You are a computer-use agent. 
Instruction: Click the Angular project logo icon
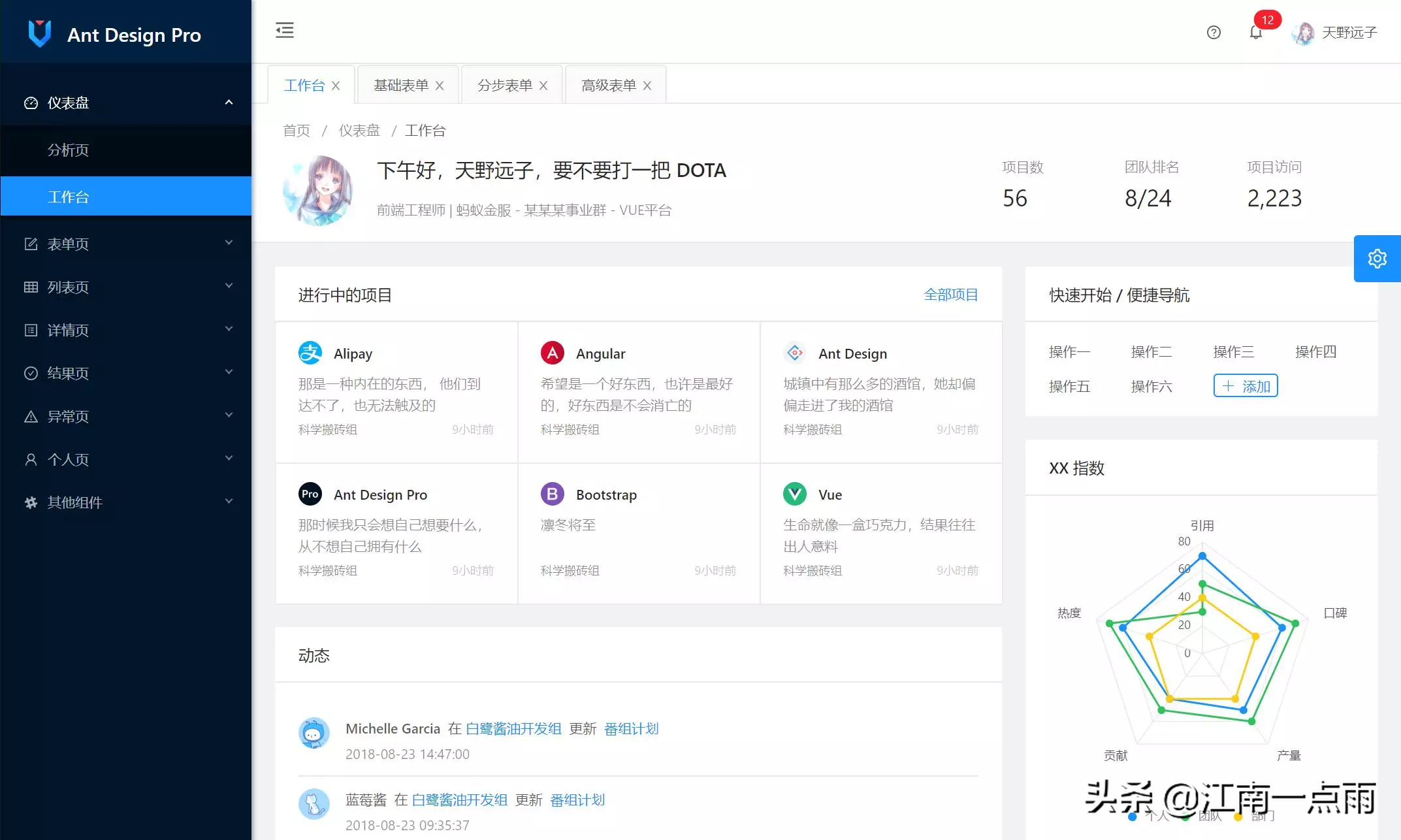click(x=552, y=352)
